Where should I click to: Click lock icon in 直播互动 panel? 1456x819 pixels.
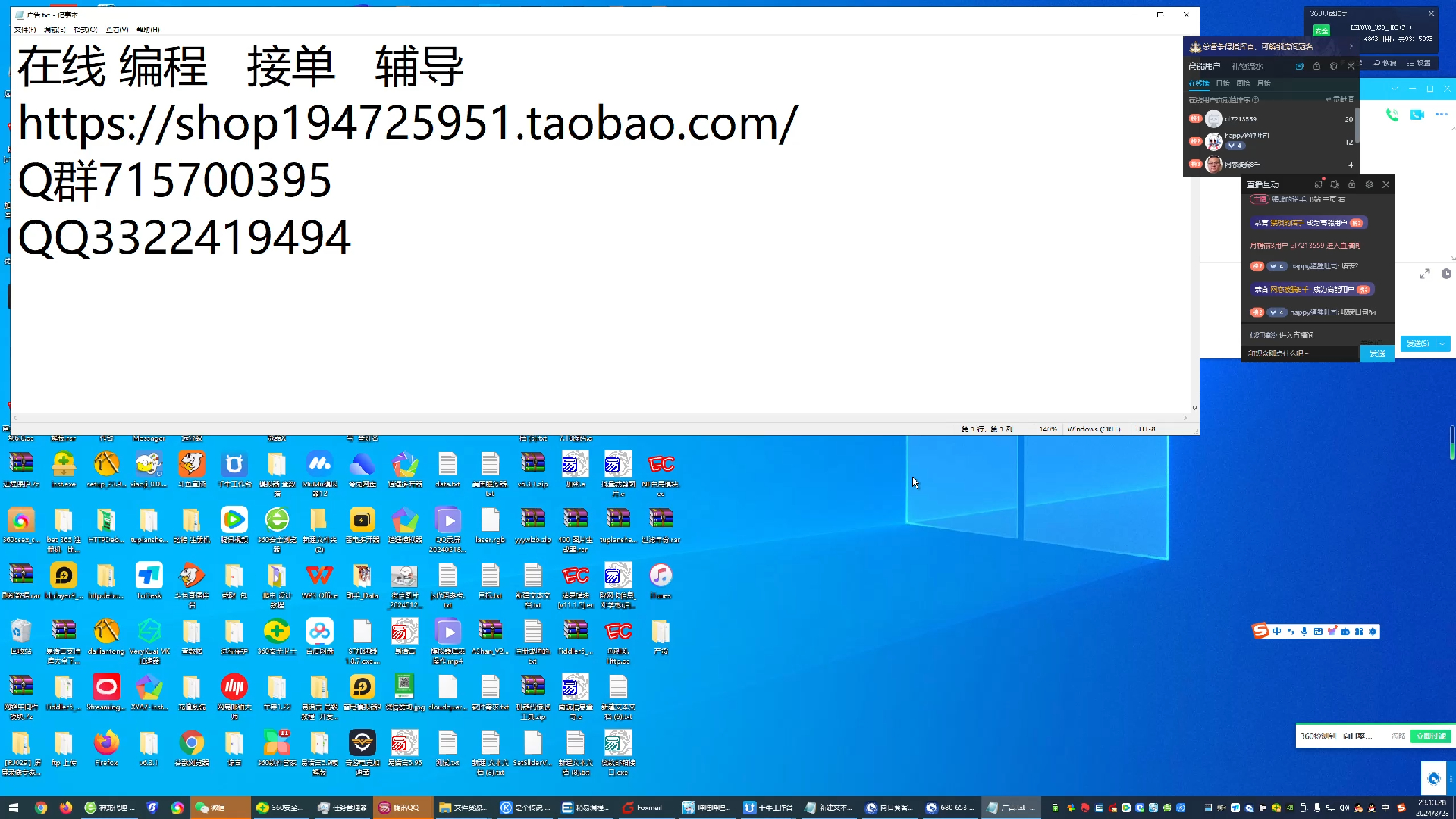click(x=1351, y=184)
